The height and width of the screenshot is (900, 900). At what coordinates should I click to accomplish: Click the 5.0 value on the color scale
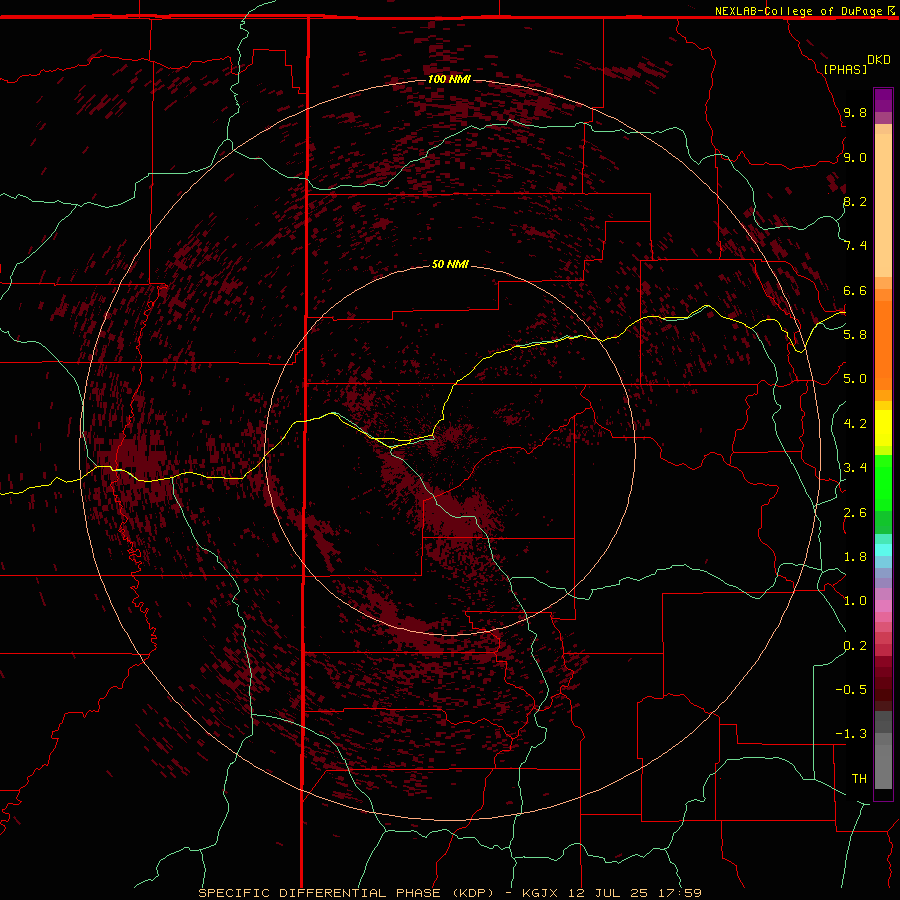pyautogui.click(x=855, y=379)
